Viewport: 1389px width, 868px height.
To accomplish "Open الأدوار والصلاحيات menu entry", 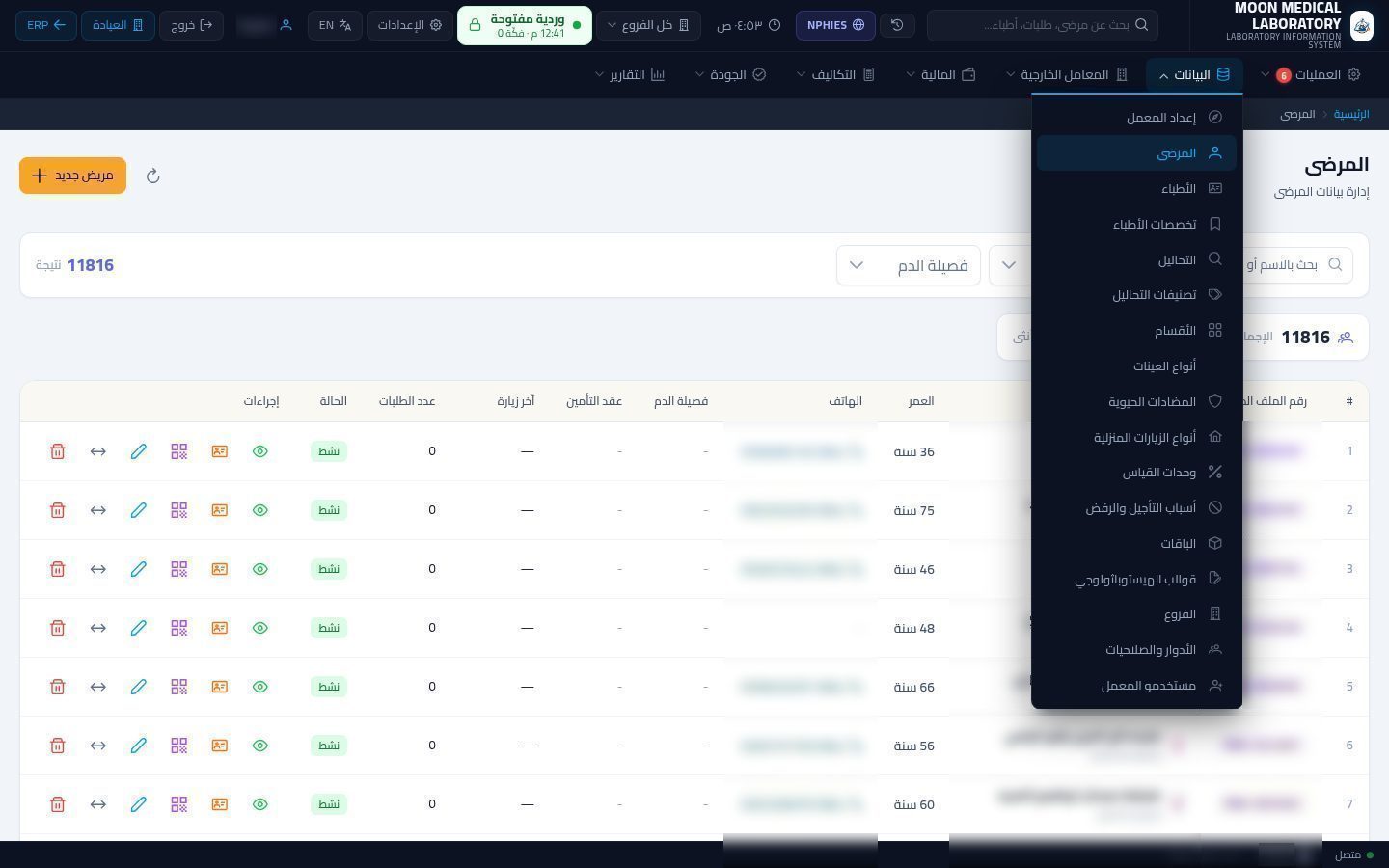I will [x=1136, y=650].
